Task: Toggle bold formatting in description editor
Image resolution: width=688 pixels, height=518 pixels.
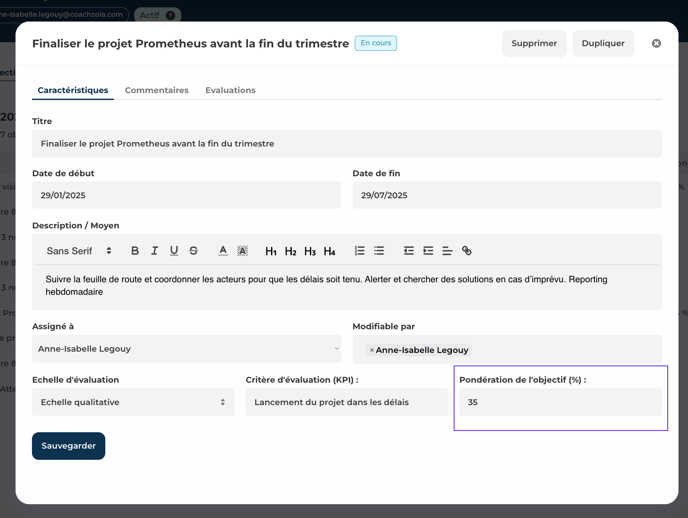Action: (135, 251)
